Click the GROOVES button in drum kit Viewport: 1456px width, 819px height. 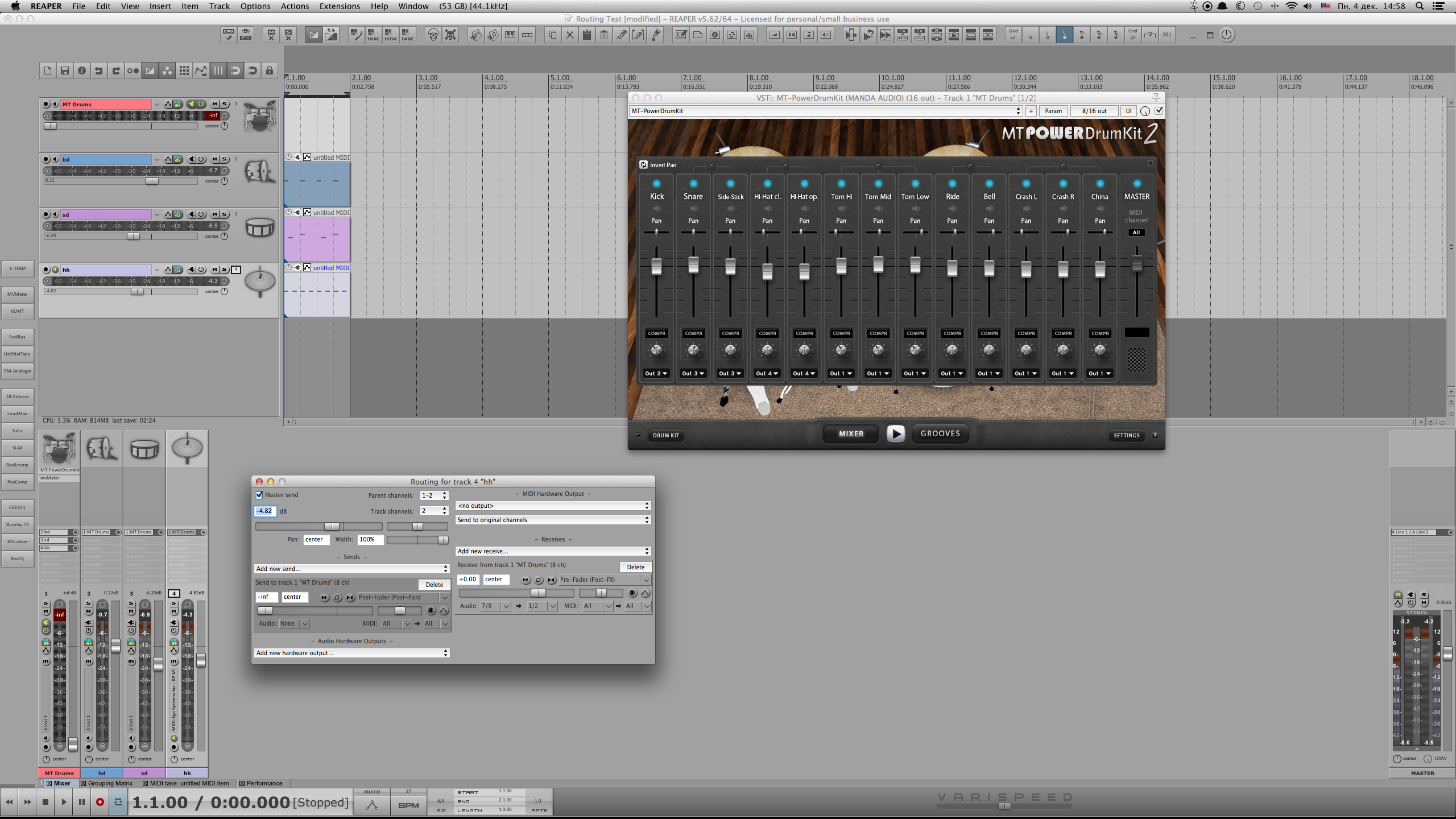click(940, 433)
